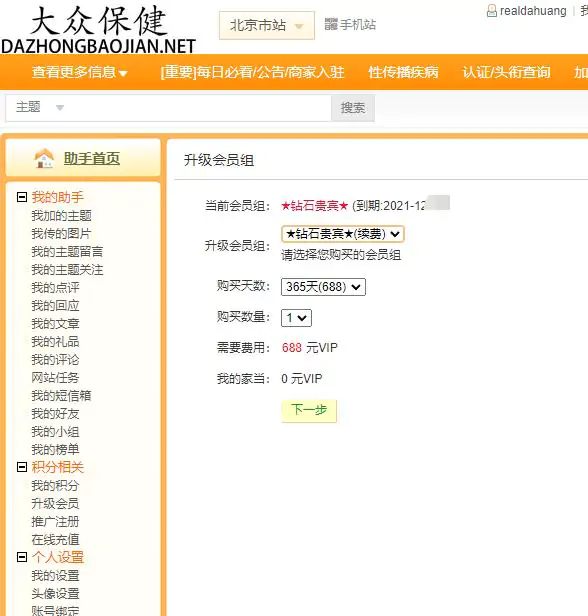Click the user icon next to realdahuang
Viewport: 588px width, 616px height.
pos(491,11)
